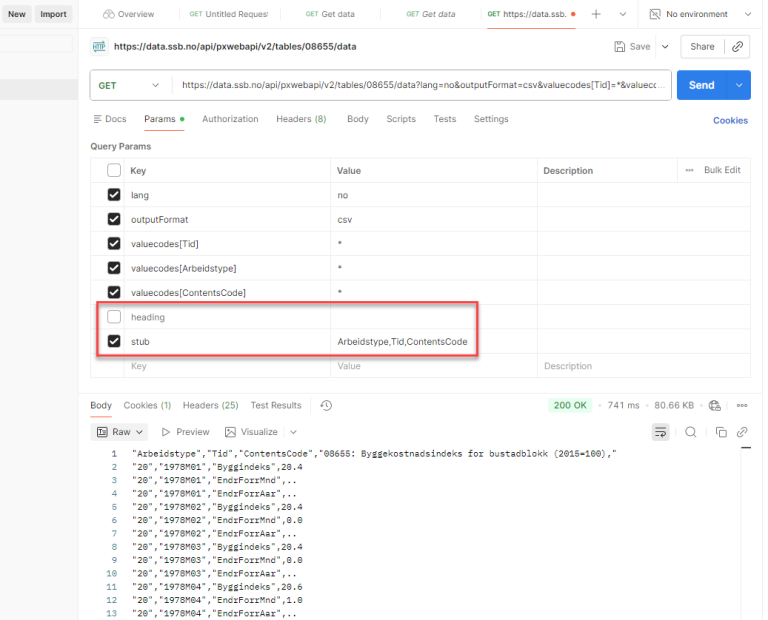Disable the outputFormat parameter

pyautogui.click(x=114, y=219)
